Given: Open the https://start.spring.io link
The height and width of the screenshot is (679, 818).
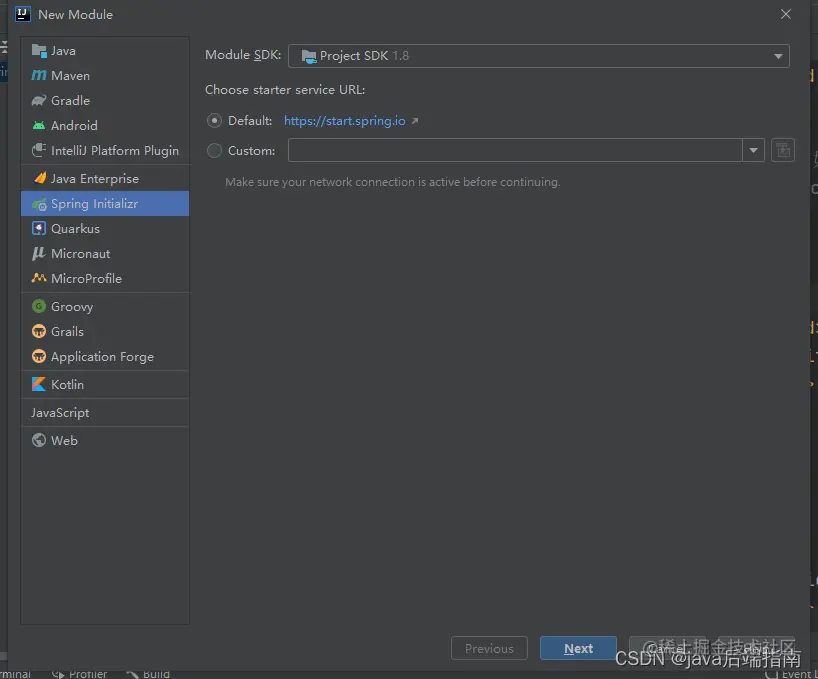Looking at the screenshot, I should [x=344, y=121].
